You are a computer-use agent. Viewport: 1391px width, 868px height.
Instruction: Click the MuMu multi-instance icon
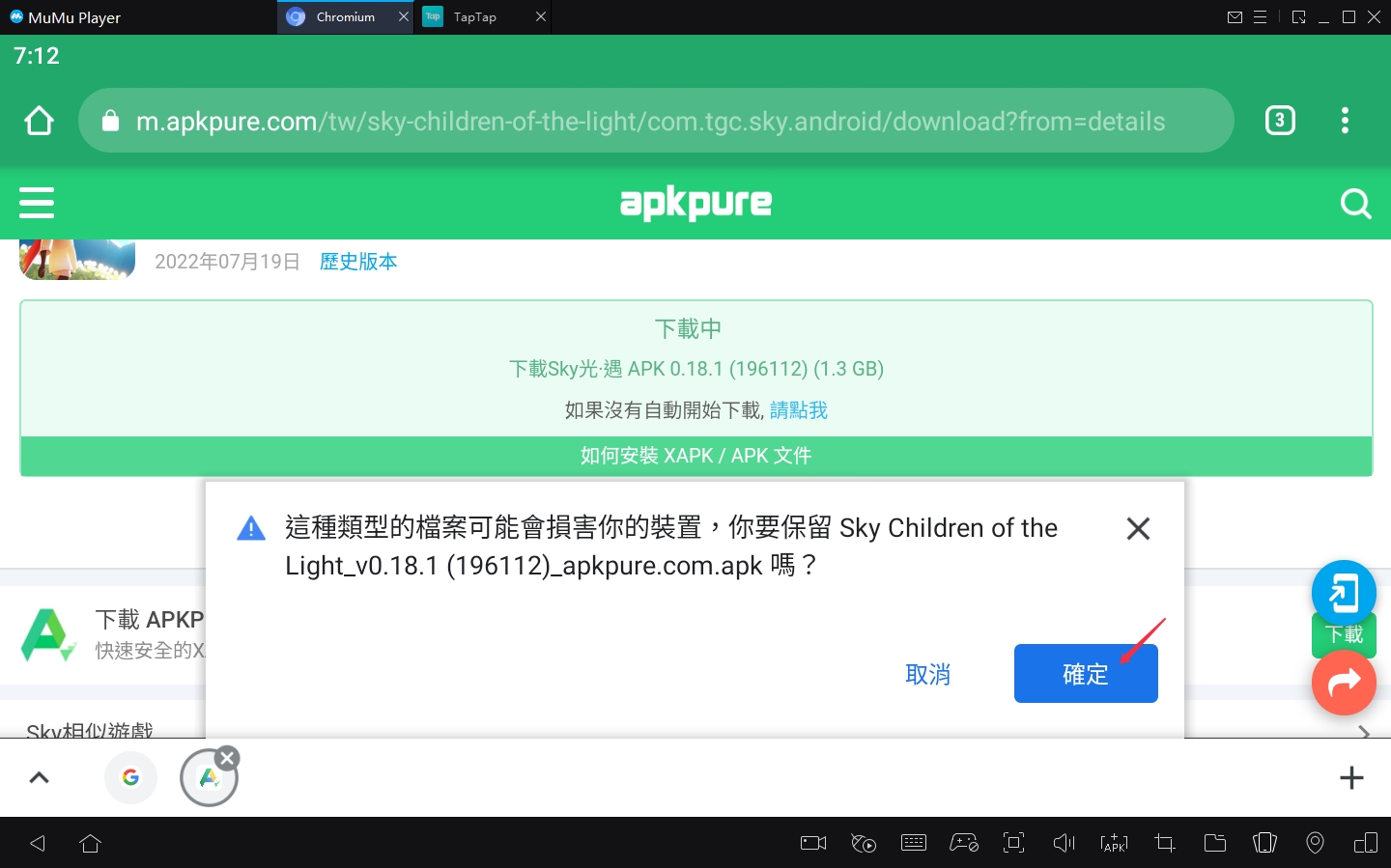pos(1366,843)
